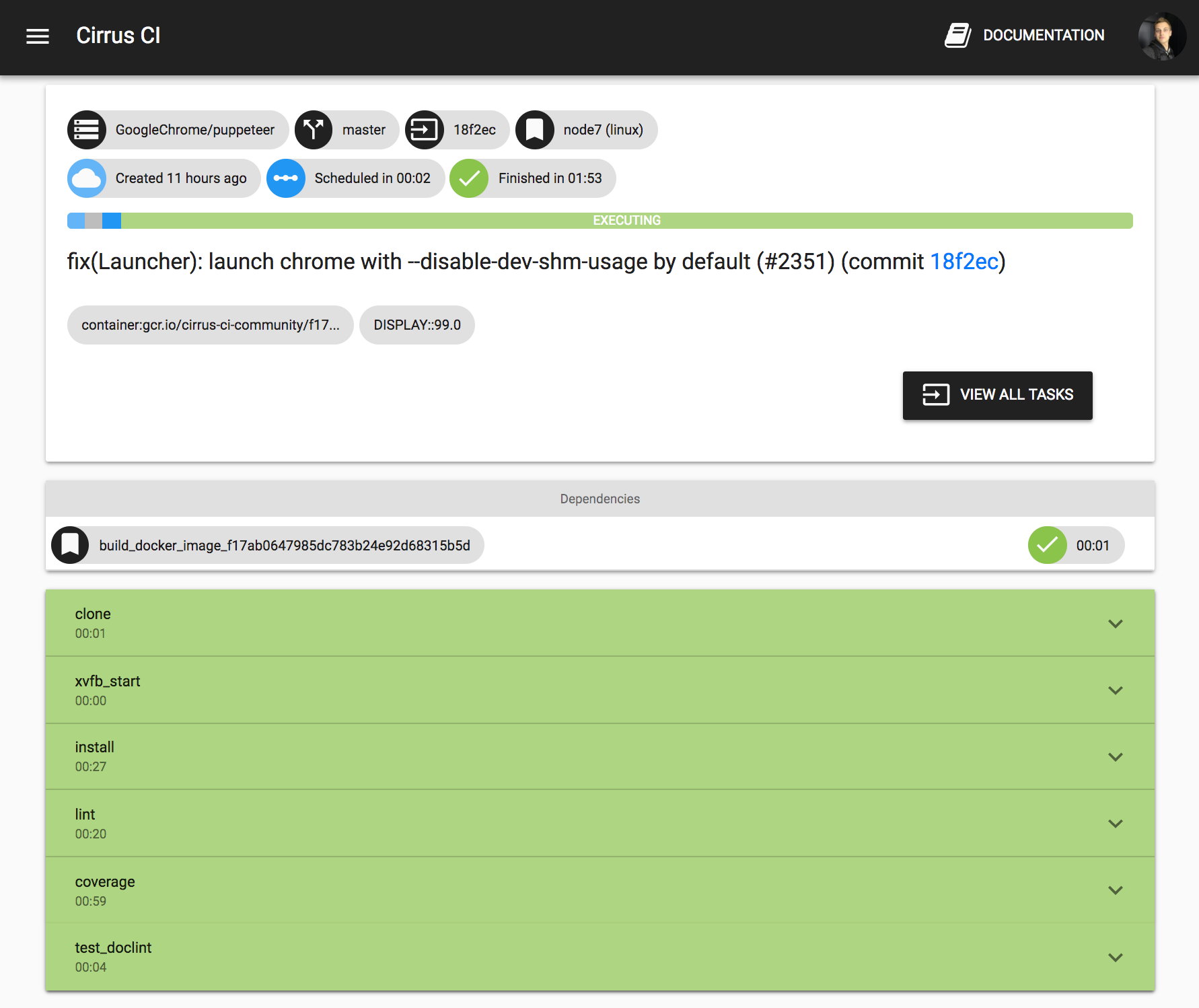
Task: Click the commit input icon beside 18f2ec
Action: click(x=425, y=130)
